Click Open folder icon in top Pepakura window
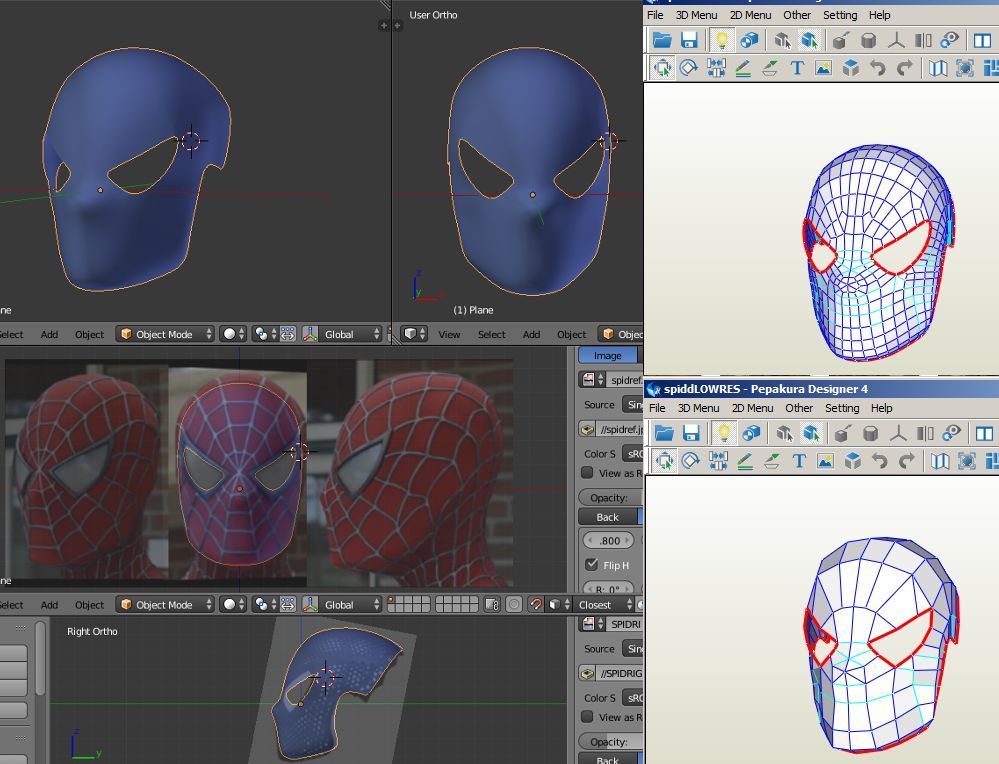The height and width of the screenshot is (764, 999). click(x=662, y=40)
